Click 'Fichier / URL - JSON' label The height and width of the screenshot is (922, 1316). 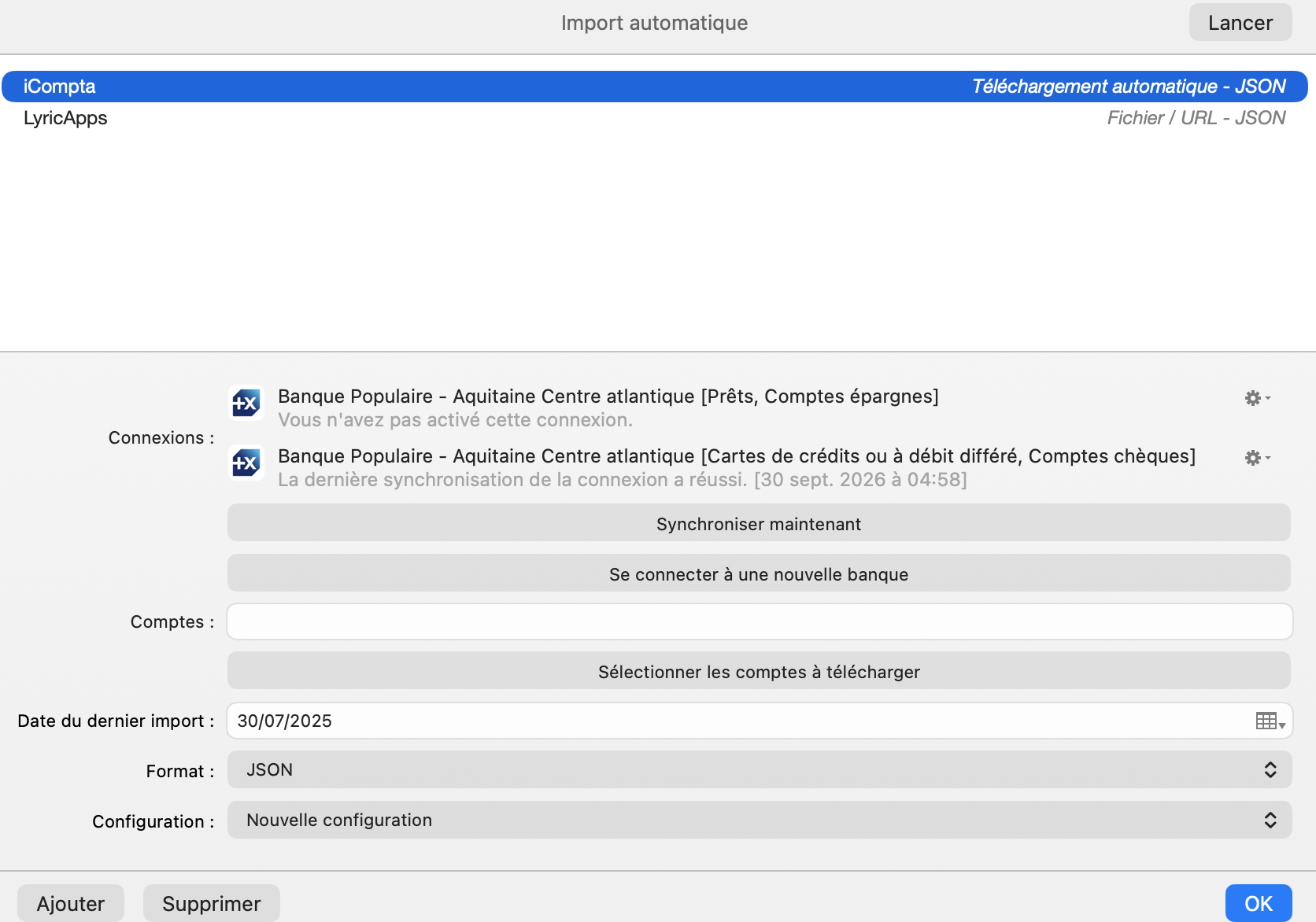1196,118
